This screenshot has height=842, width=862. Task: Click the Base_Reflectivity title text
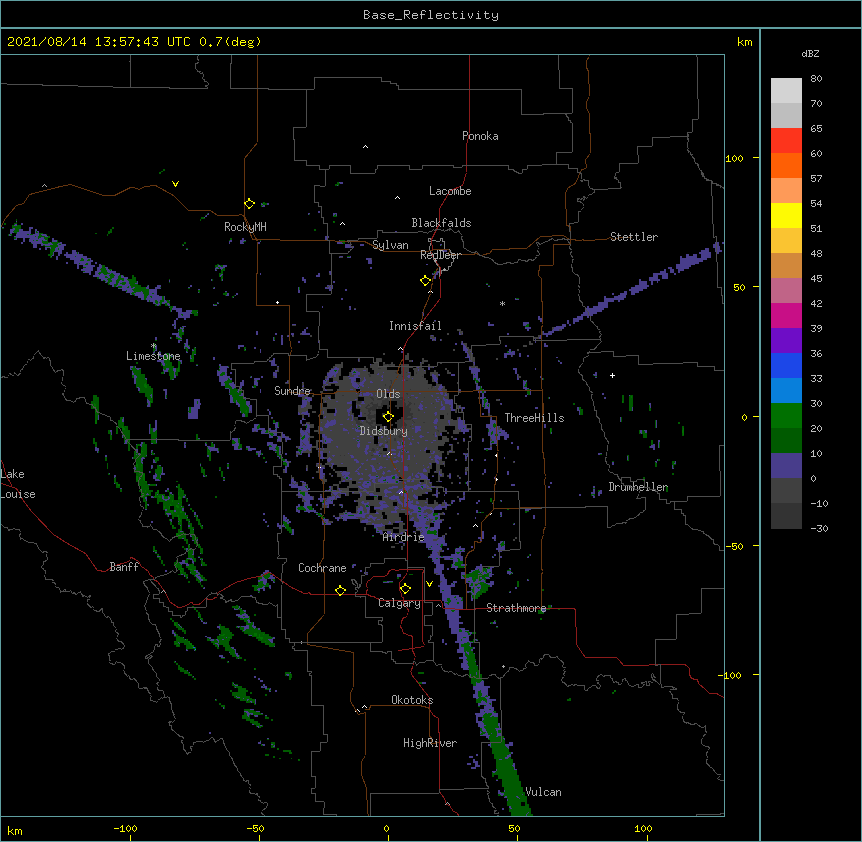point(431,15)
